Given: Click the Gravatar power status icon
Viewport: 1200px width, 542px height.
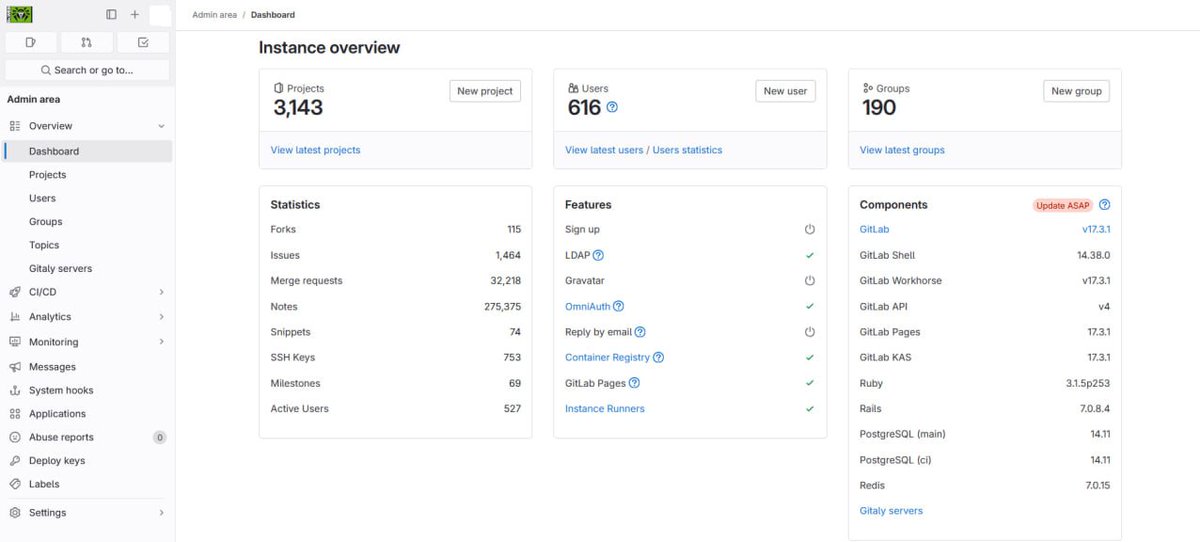Looking at the screenshot, I should tap(810, 281).
